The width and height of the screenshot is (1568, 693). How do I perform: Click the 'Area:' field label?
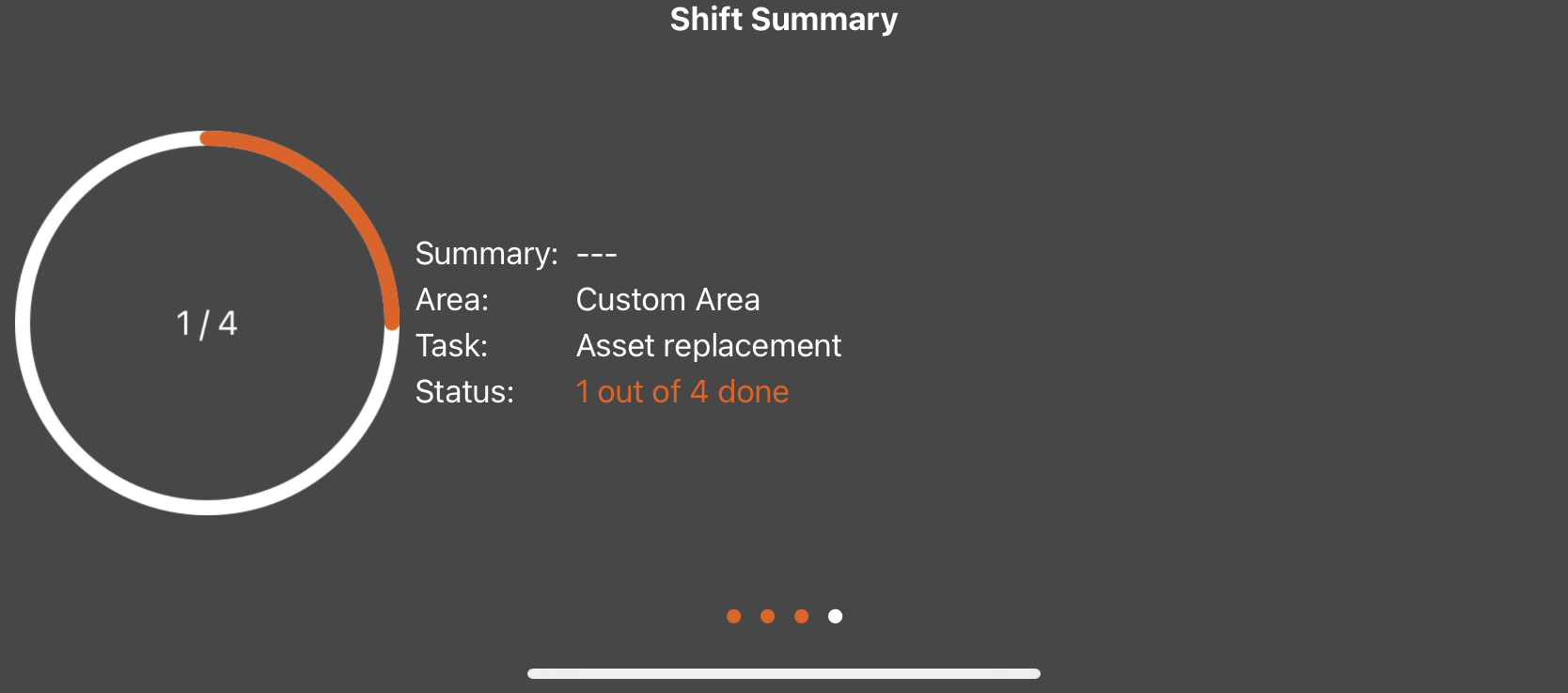pyautogui.click(x=452, y=300)
